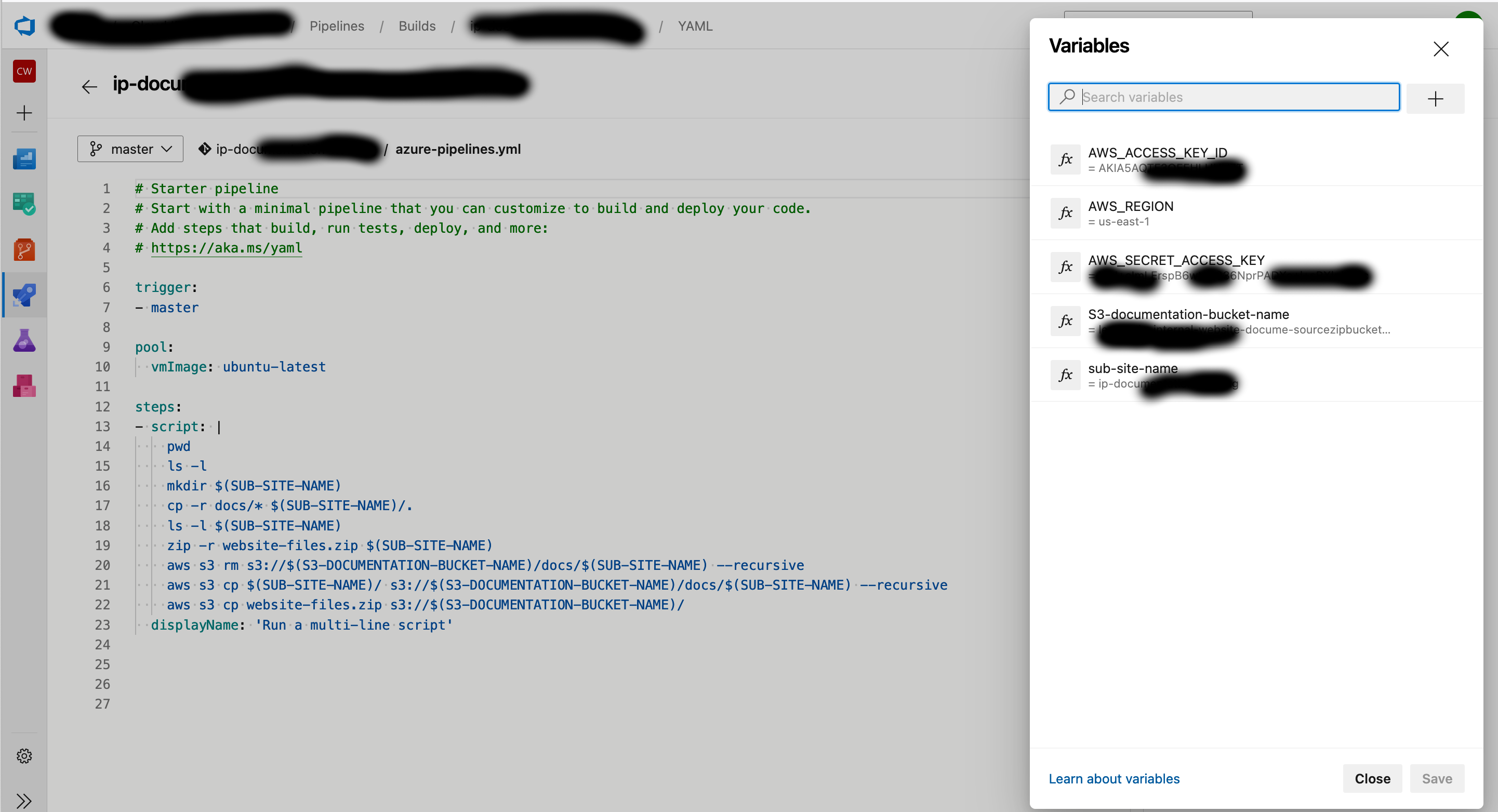The height and width of the screenshot is (812, 1498).
Task: Expand the sidebar with double chevron
Action: pyautogui.click(x=24, y=800)
